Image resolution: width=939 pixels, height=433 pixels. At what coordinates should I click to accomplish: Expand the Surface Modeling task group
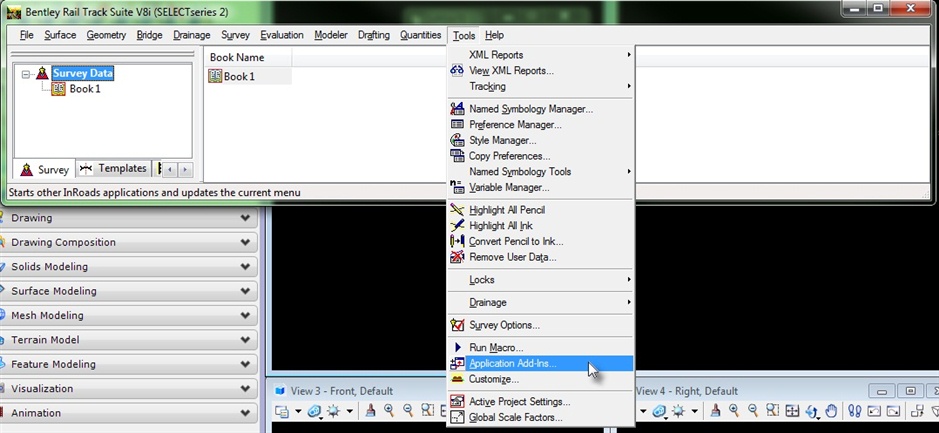point(245,291)
